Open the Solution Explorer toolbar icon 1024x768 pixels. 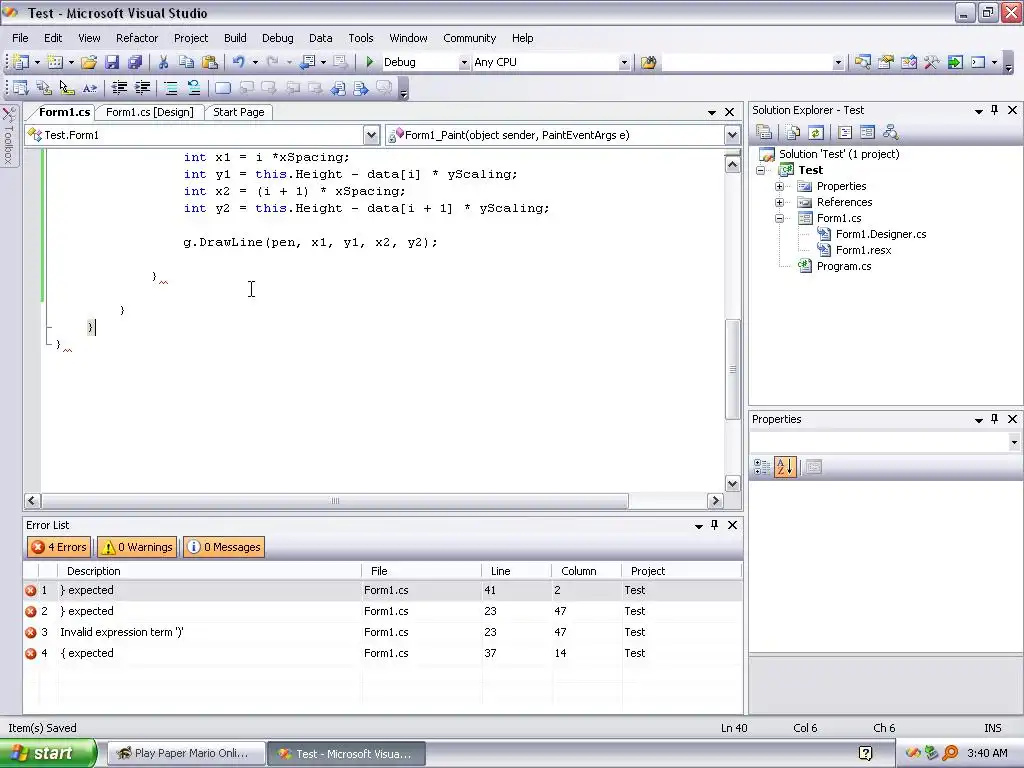coord(863,62)
